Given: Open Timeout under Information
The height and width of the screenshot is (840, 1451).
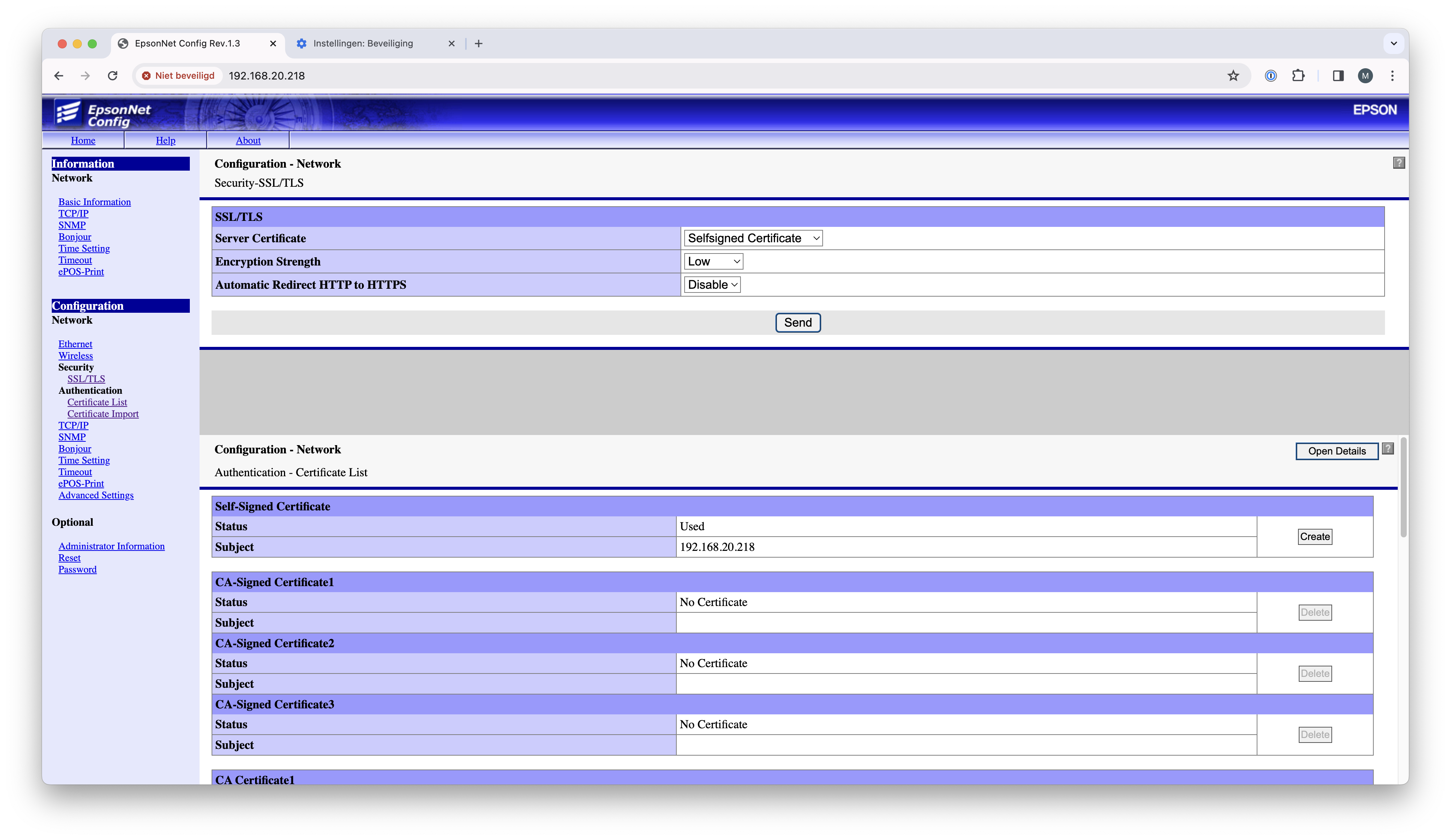Looking at the screenshot, I should 75,259.
